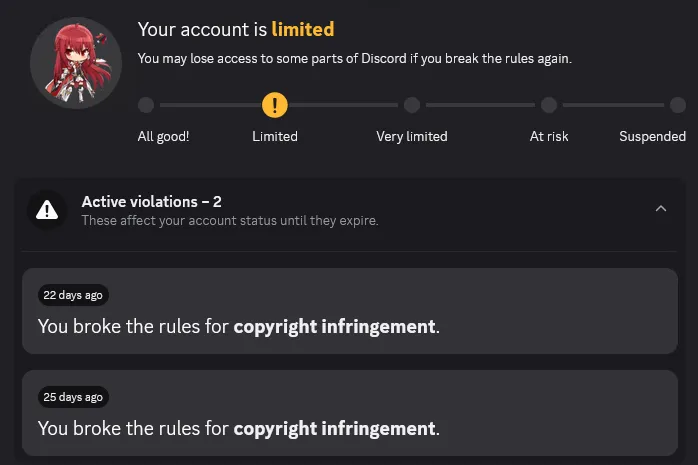Screen dimensions: 698x465
Task: Open the violation from 22 days ago
Action: pyautogui.click(x=350, y=311)
